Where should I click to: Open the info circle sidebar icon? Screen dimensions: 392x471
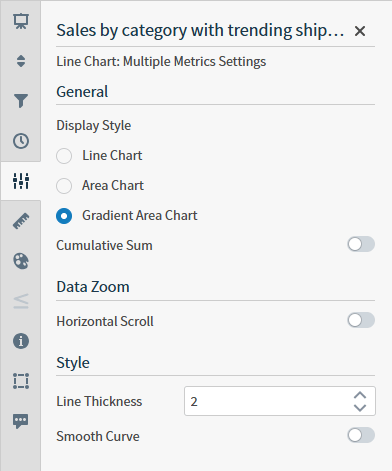pos(21,341)
